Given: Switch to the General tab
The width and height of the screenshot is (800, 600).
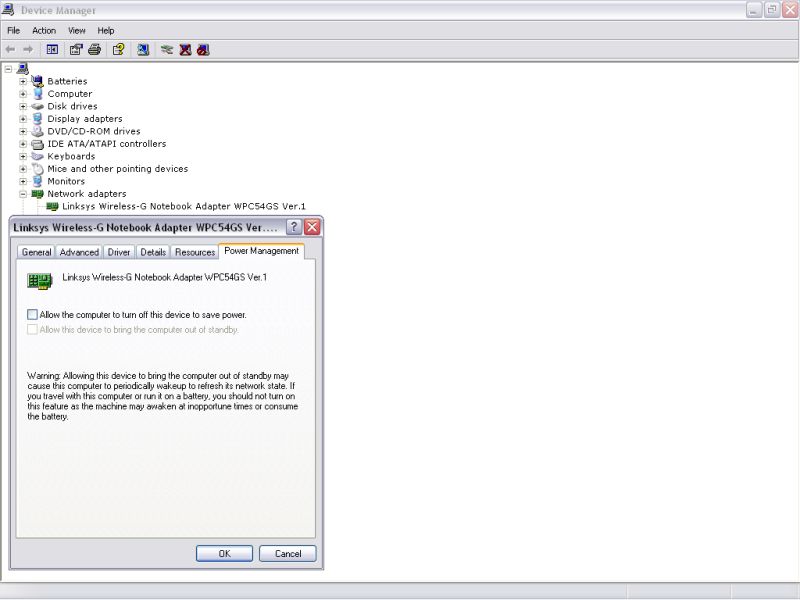Looking at the screenshot, I should (36, 252).
